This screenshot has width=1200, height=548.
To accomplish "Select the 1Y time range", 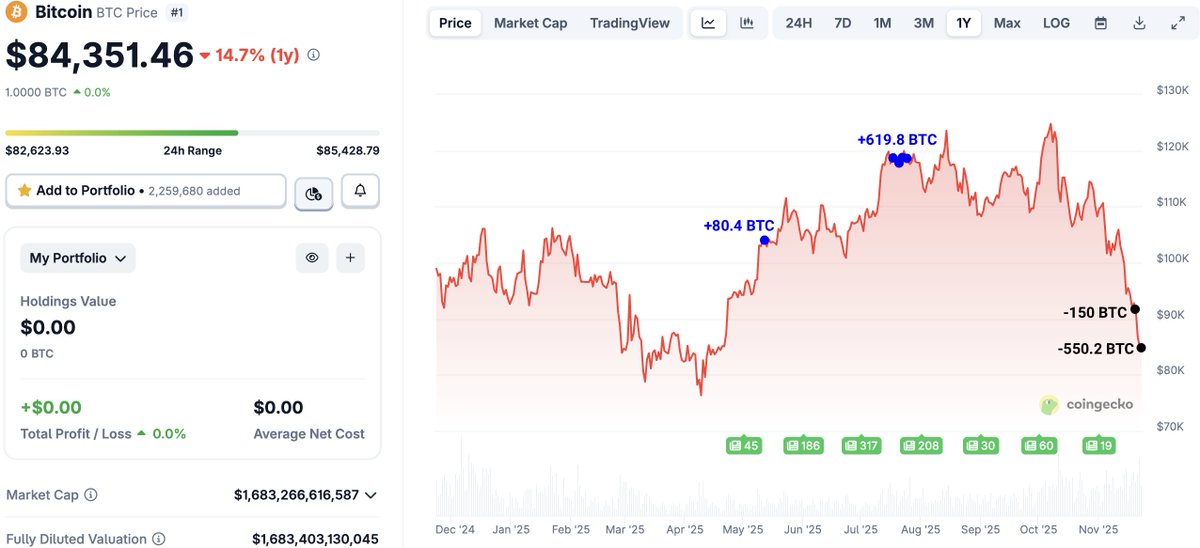I will tap(963, 23).
